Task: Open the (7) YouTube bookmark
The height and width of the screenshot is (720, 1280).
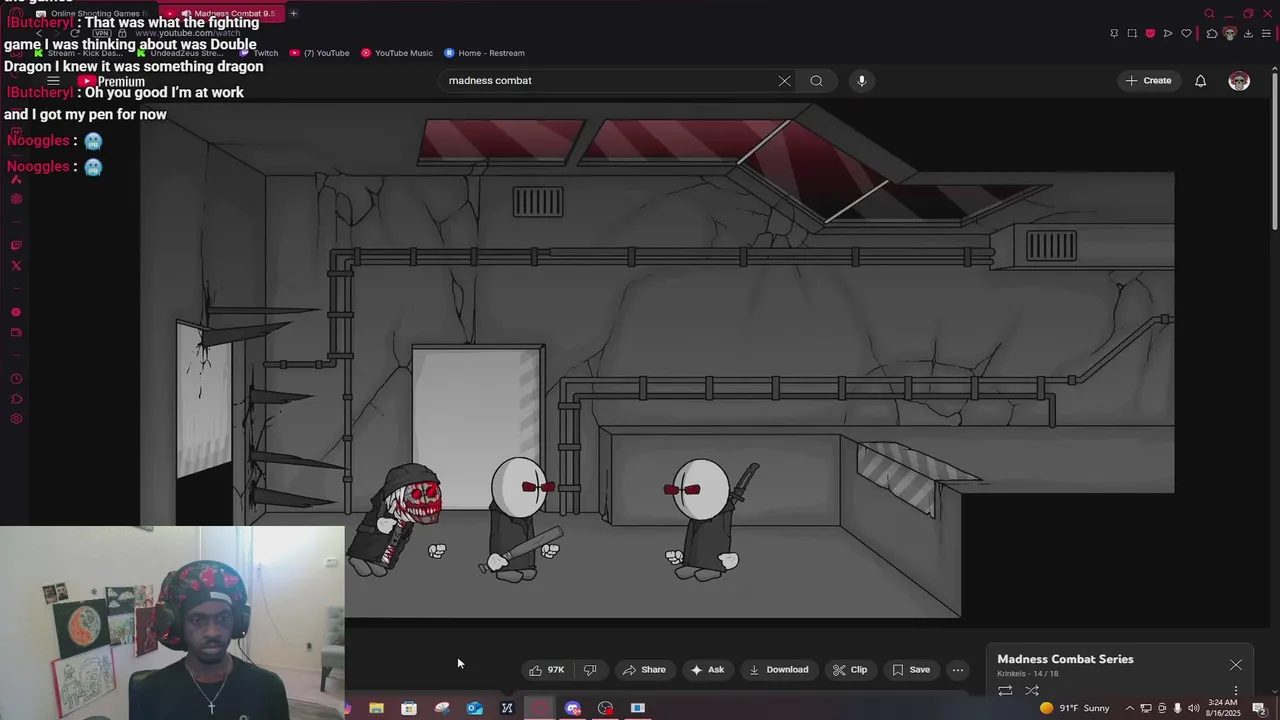Action: tap(319, 53)
